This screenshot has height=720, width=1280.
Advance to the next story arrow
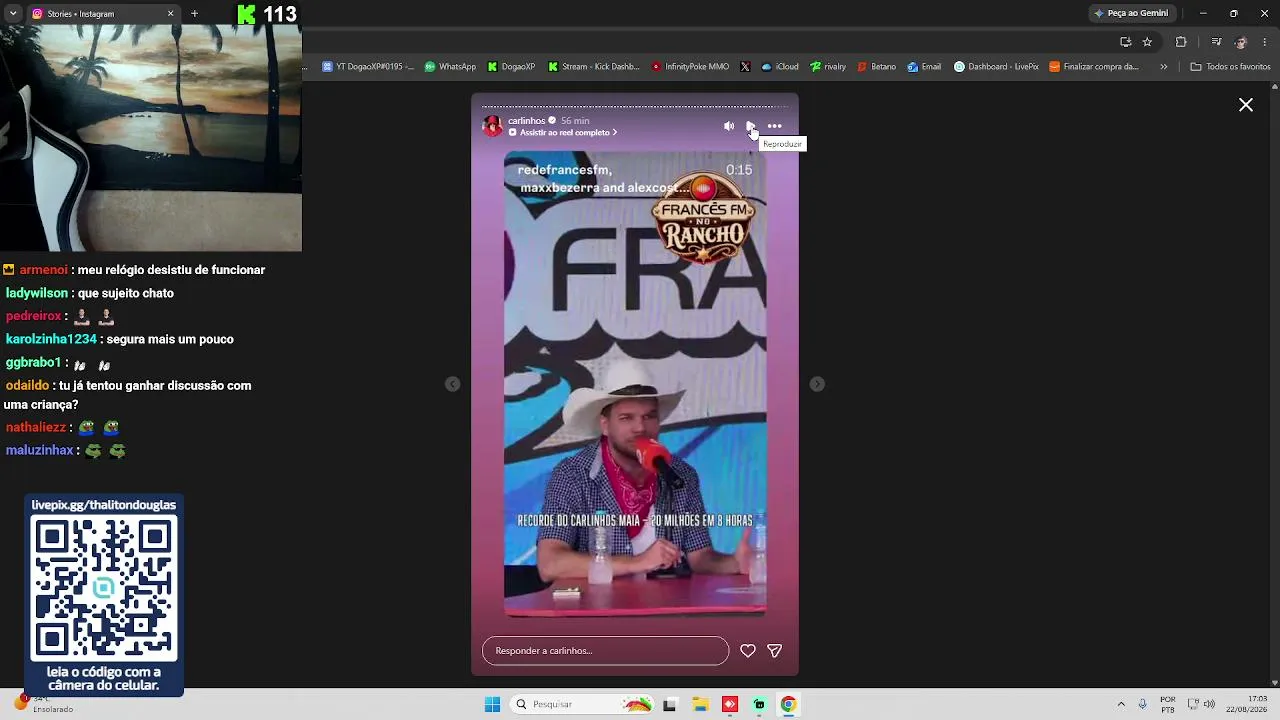coord(817,384)
